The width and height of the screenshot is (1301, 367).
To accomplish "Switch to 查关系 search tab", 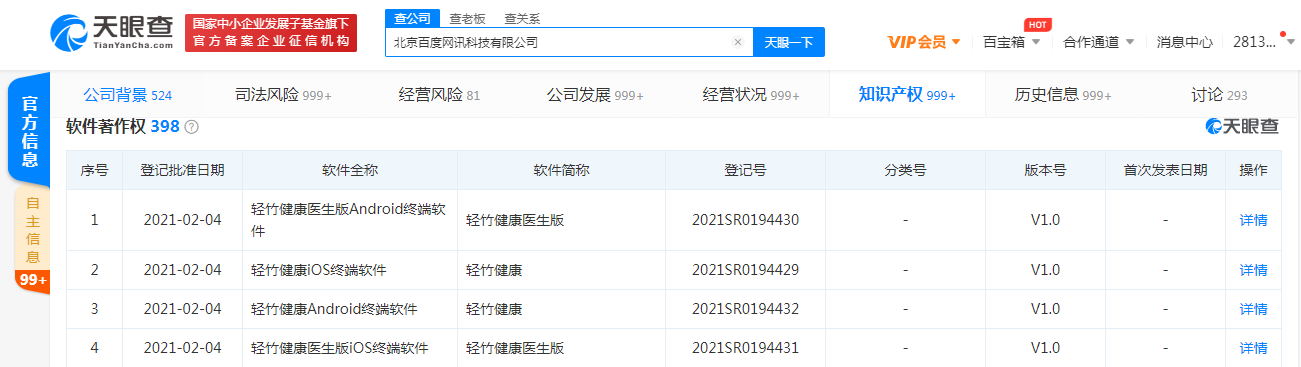I will pyautogui.click(x=522, y=18).
